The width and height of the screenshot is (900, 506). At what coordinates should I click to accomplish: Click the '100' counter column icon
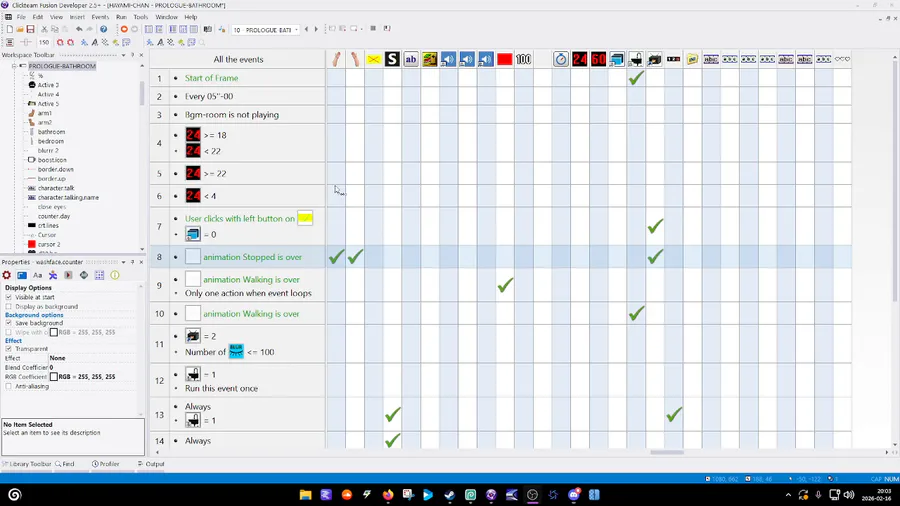(x=523, y=59)
